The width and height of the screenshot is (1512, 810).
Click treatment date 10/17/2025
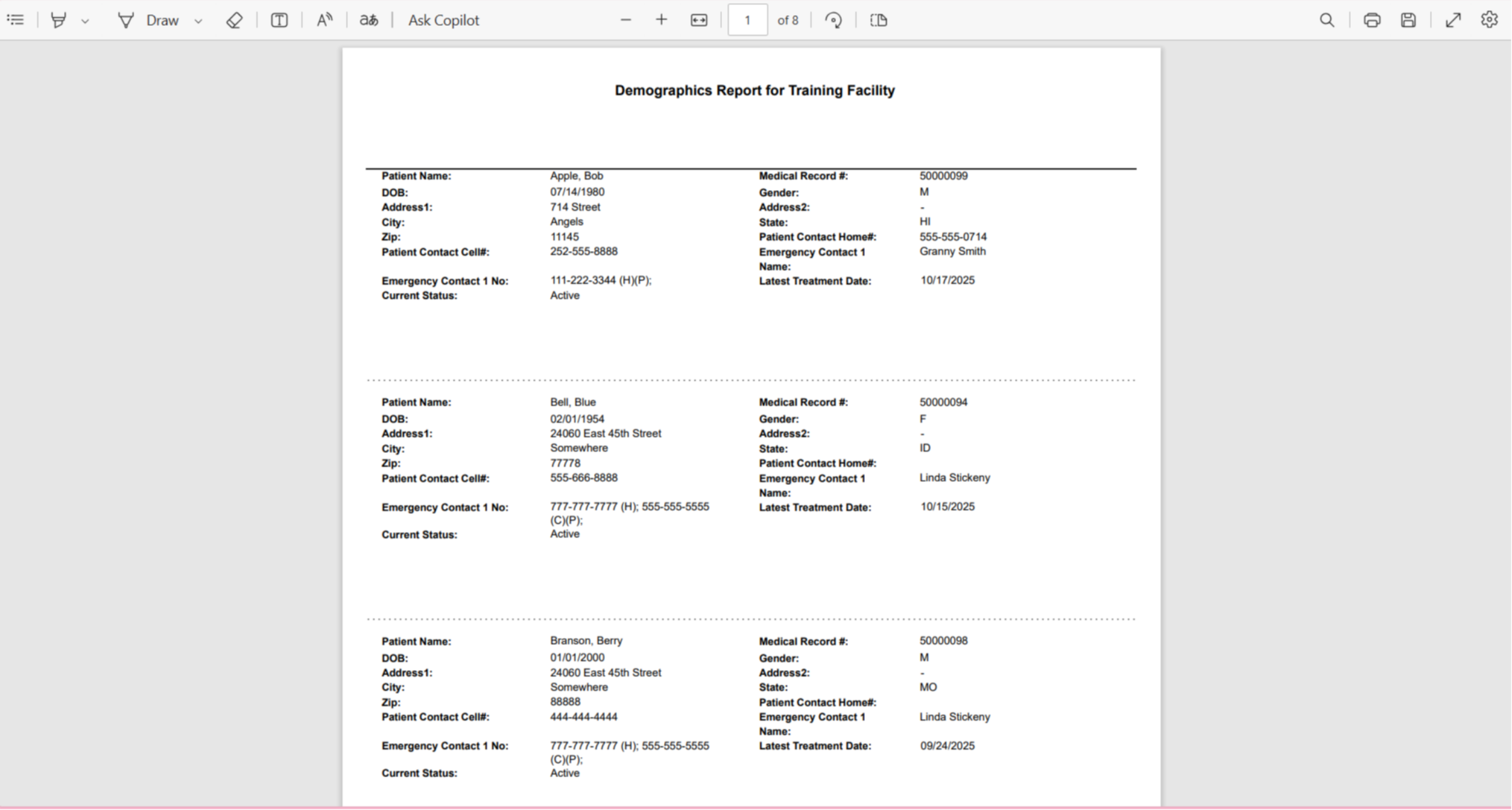[x=948, y=280]
